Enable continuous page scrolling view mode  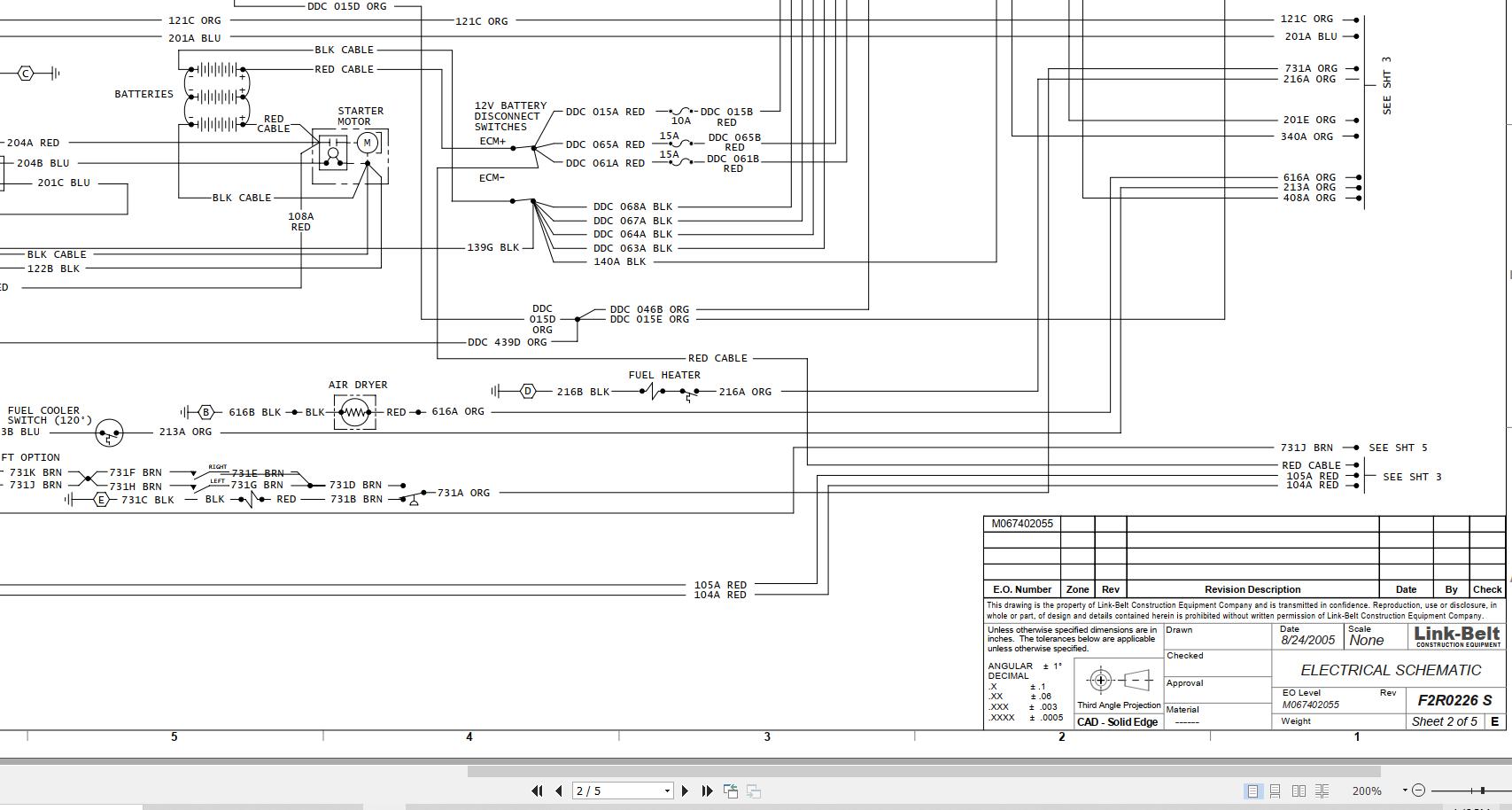(1276, 791)
